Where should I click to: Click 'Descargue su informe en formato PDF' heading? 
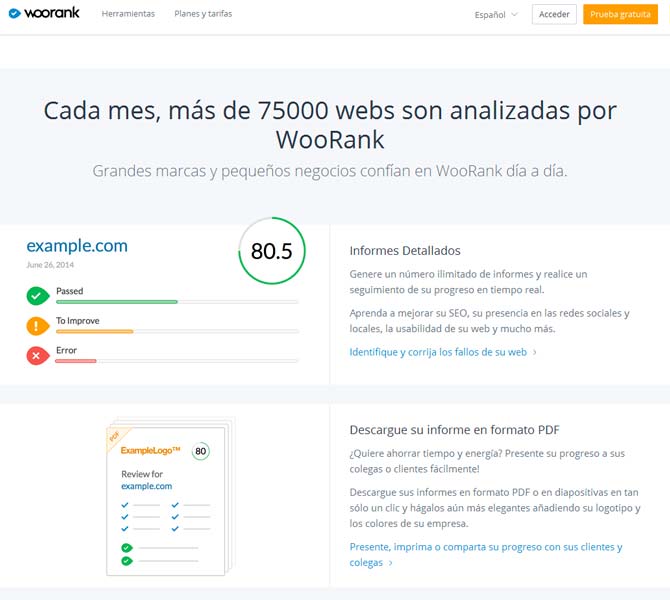[x=455, y=429]
